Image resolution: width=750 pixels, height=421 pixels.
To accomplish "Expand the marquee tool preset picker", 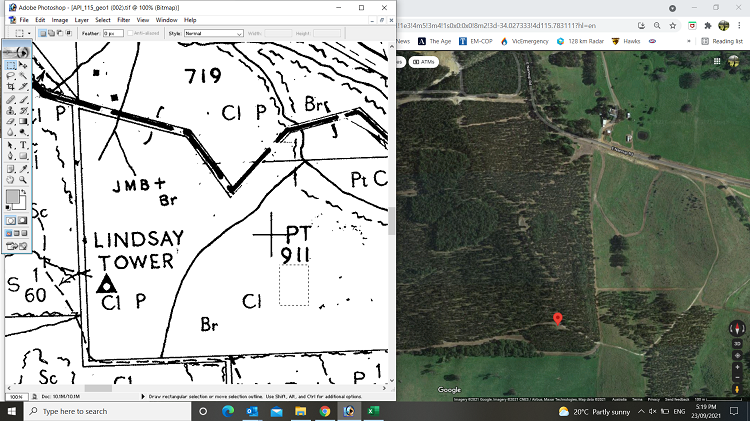I will 28,33.
